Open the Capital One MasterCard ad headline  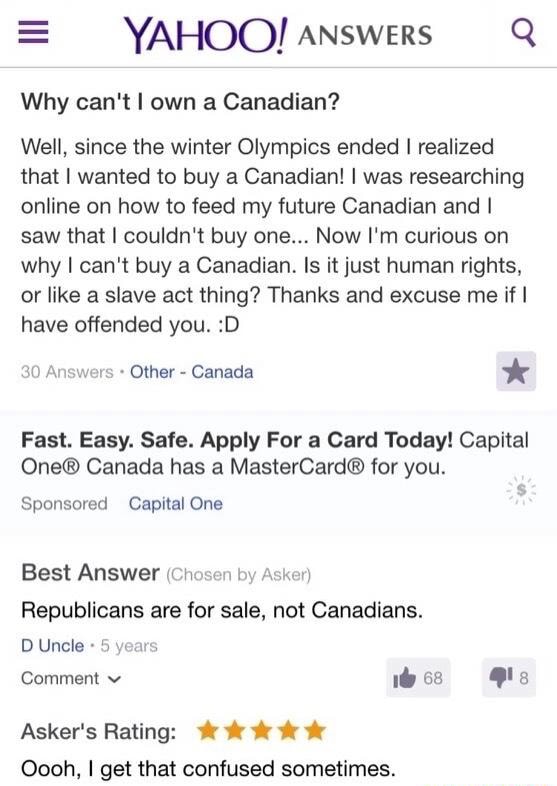click(275, 453)
